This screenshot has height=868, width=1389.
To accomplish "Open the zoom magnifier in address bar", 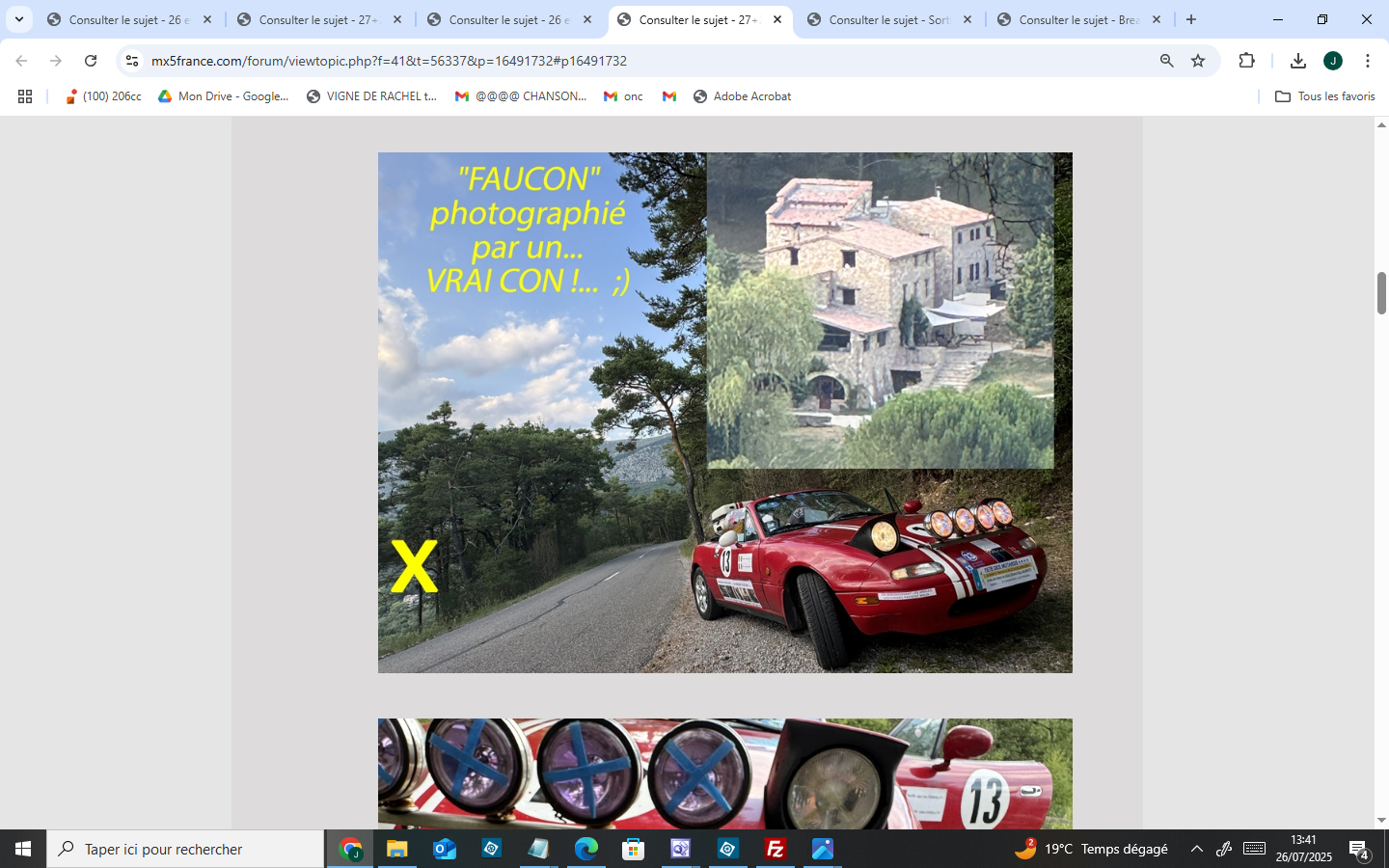I will (x=1166, y=61).
